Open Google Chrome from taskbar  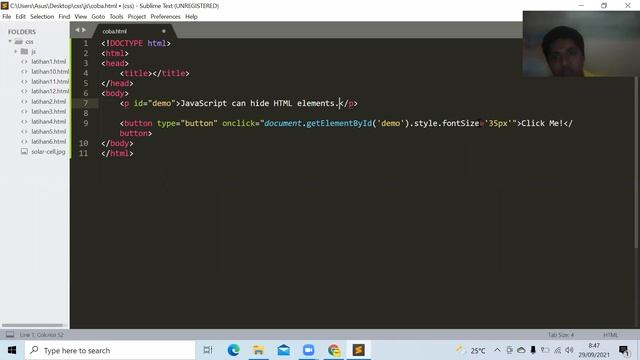(x=334, y=350)
